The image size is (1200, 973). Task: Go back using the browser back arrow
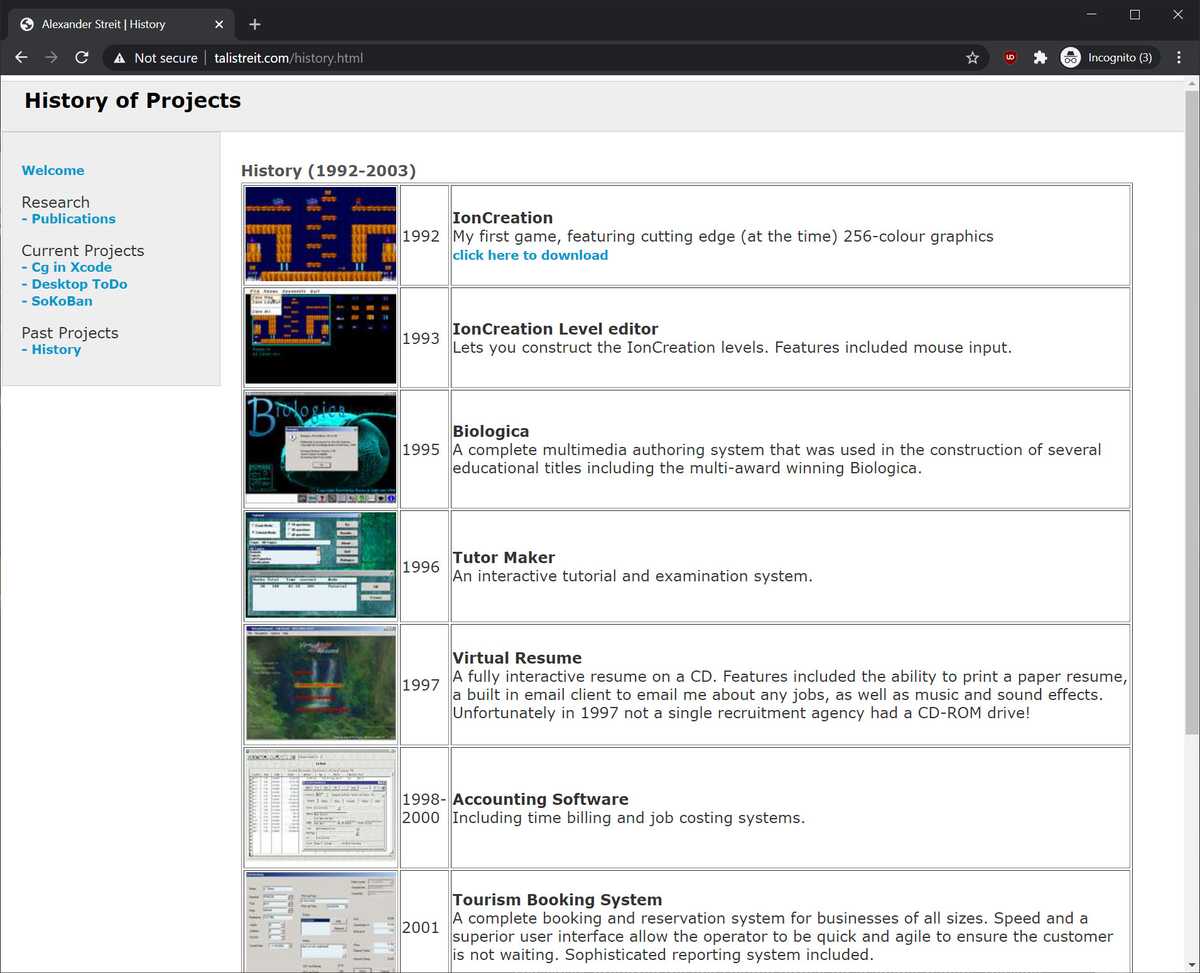pyautogui.click(x=21, y=58)
